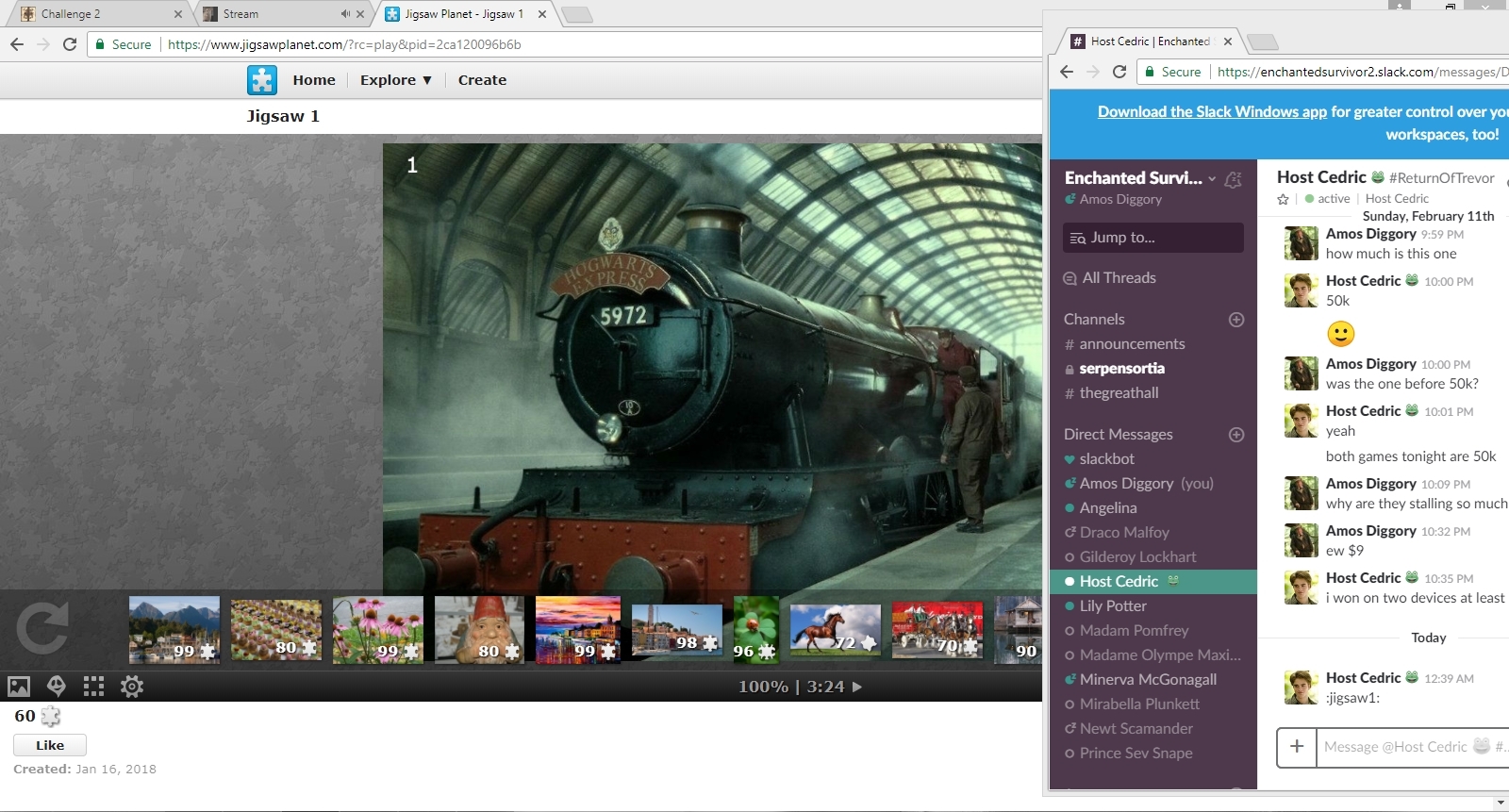Image resolution: width=1509 pixels, height=812 pixels.
Task: Switch to the Stream tab
Action: click(x=283, y=14)
